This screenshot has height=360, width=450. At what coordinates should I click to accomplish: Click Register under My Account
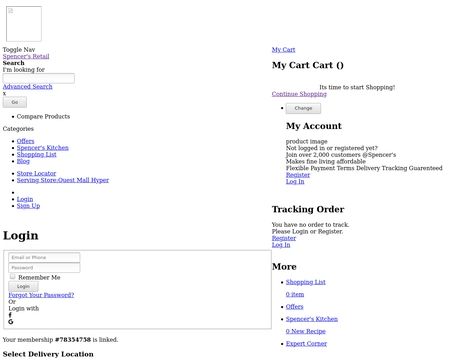[x=298, y=175]
